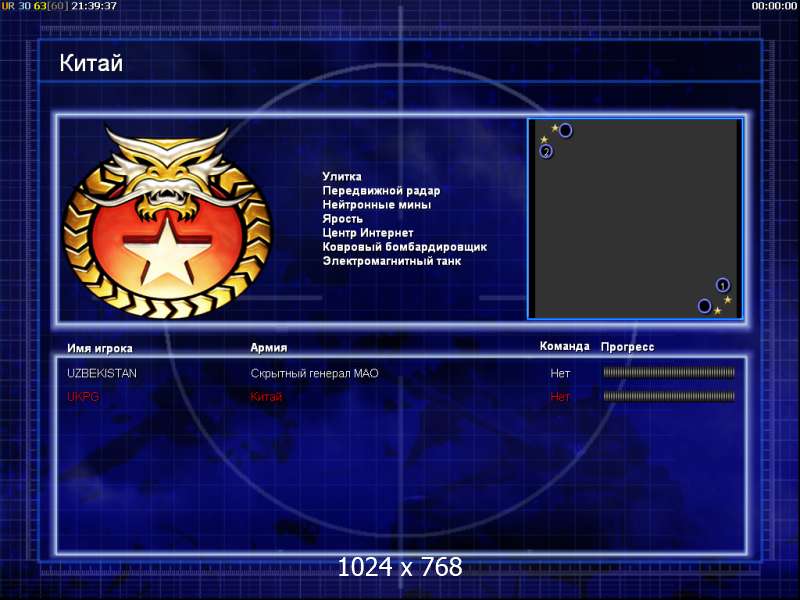
Task: Click the Армия column header
Action: [269, 348]
